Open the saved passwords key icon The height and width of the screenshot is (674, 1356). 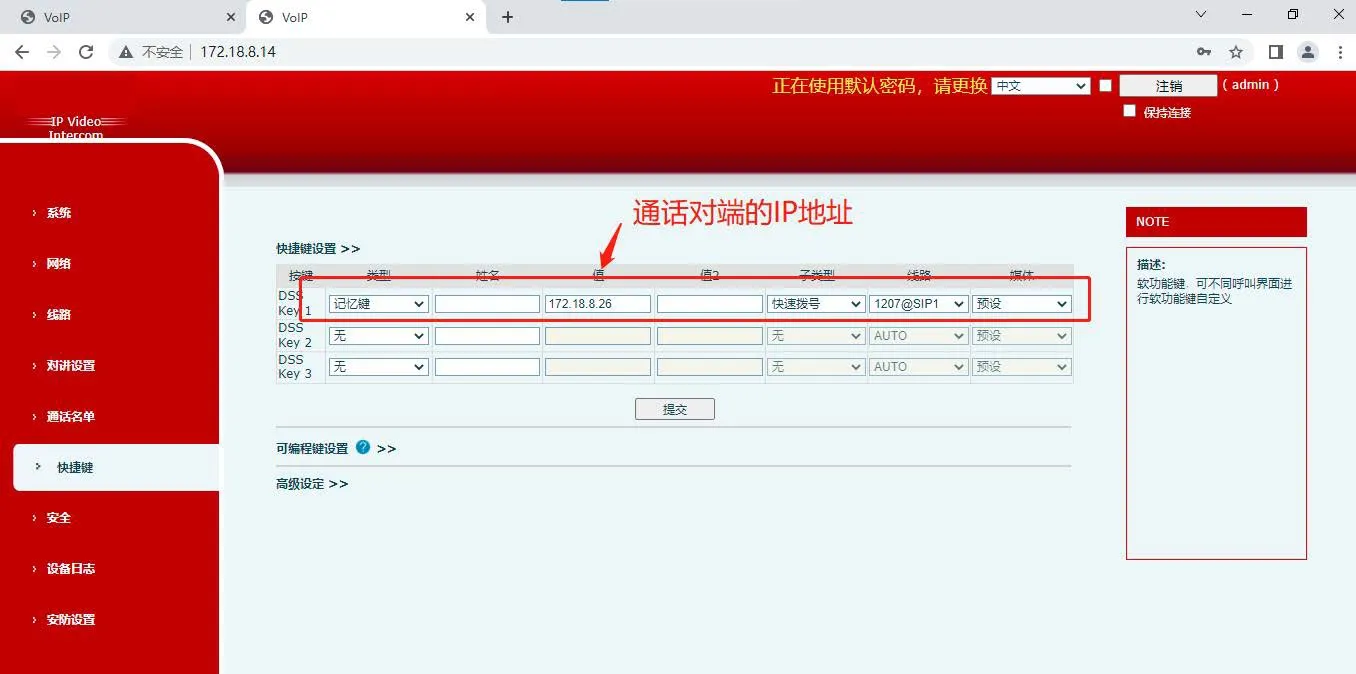pyautogui.click(x=1203, y=50)
